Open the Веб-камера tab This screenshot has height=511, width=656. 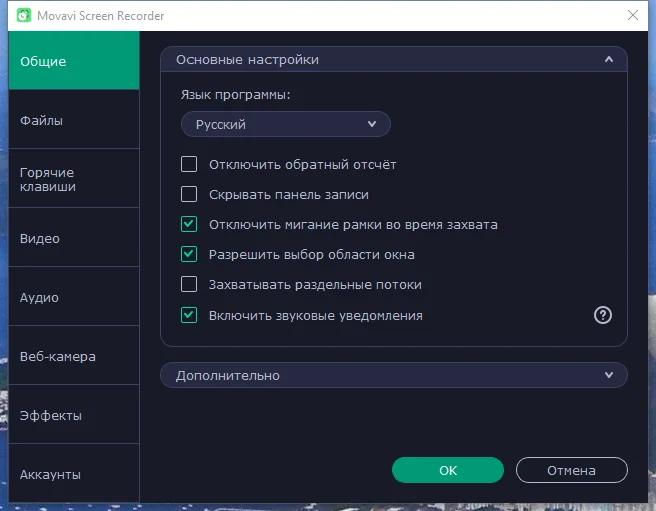point(74,356)
